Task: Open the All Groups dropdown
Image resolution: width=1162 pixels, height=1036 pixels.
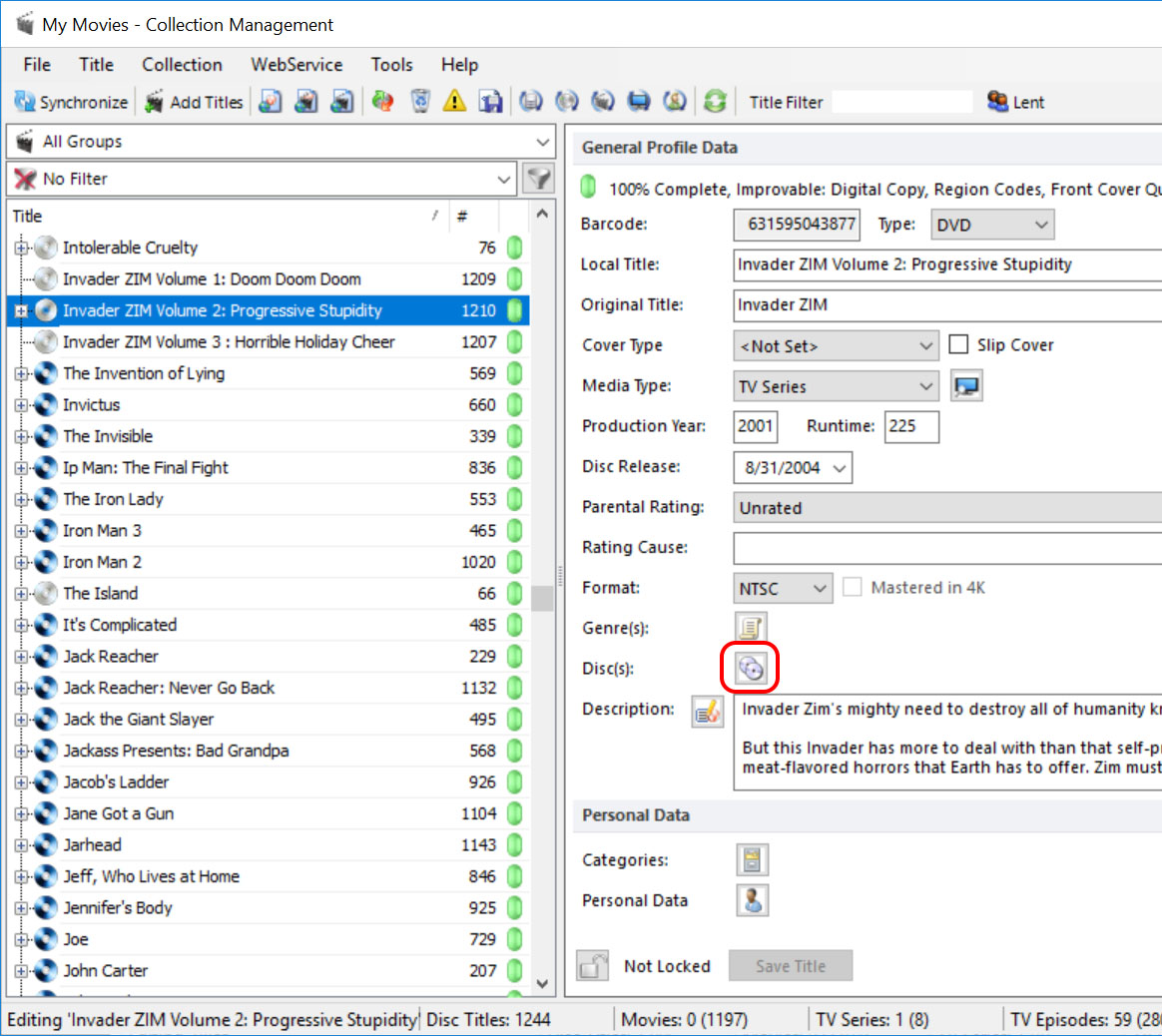Action: 281,142
